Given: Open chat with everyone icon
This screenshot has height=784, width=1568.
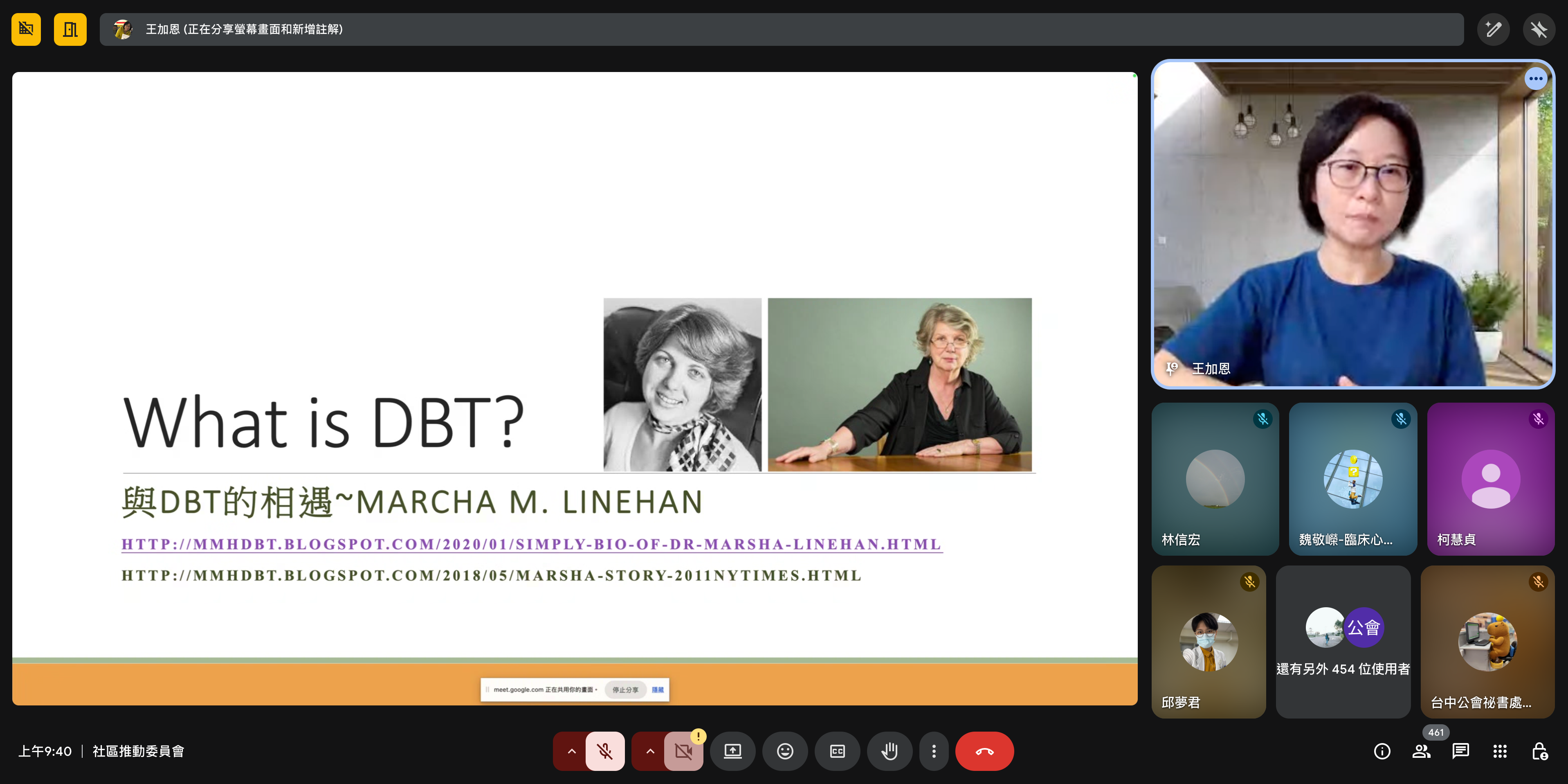Looking at the screenshot, I should pyautogui.click(x=1460, y=751).
